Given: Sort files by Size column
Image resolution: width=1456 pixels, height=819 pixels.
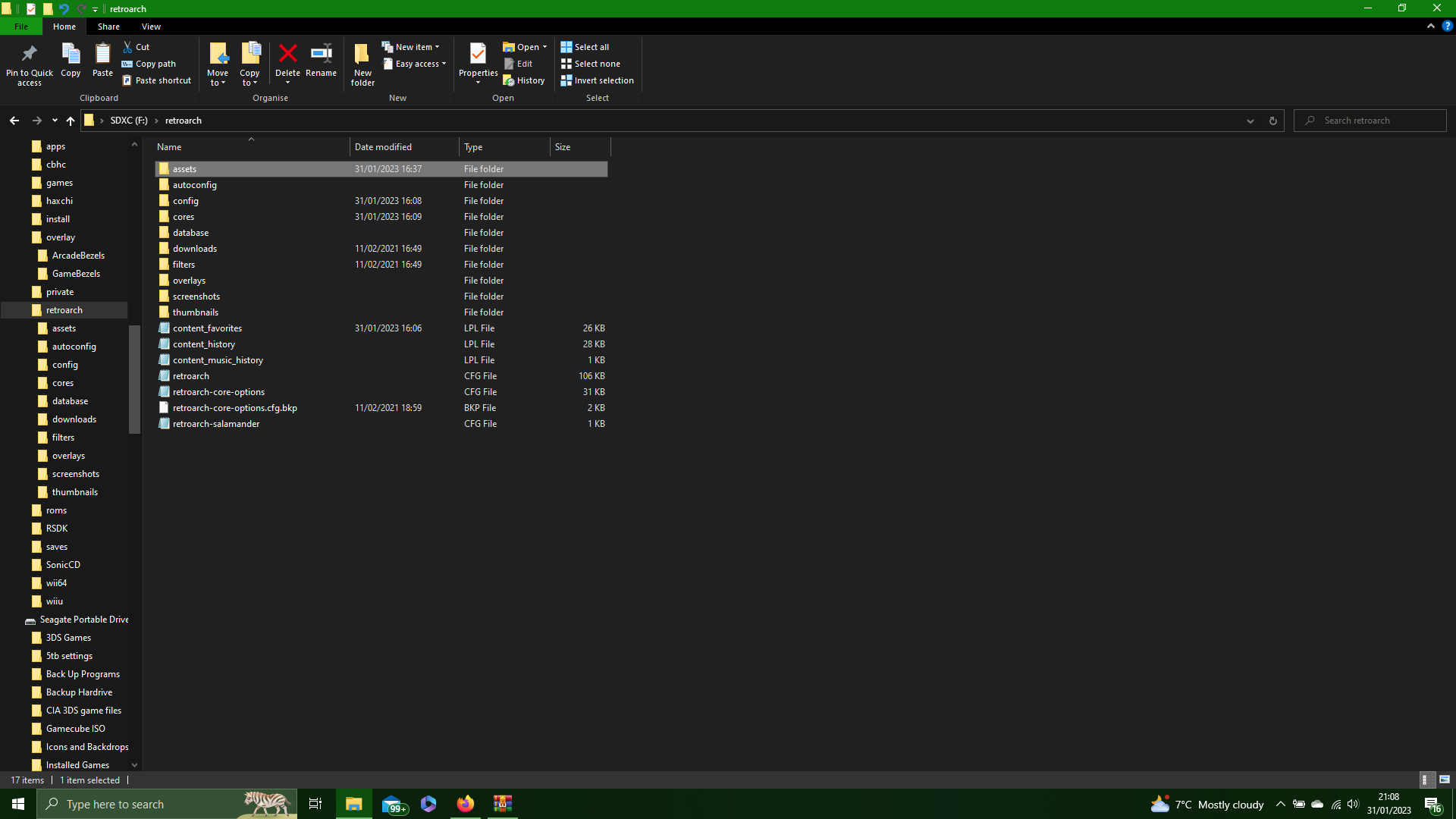Looking at the screenshot, I should [580, 147].
